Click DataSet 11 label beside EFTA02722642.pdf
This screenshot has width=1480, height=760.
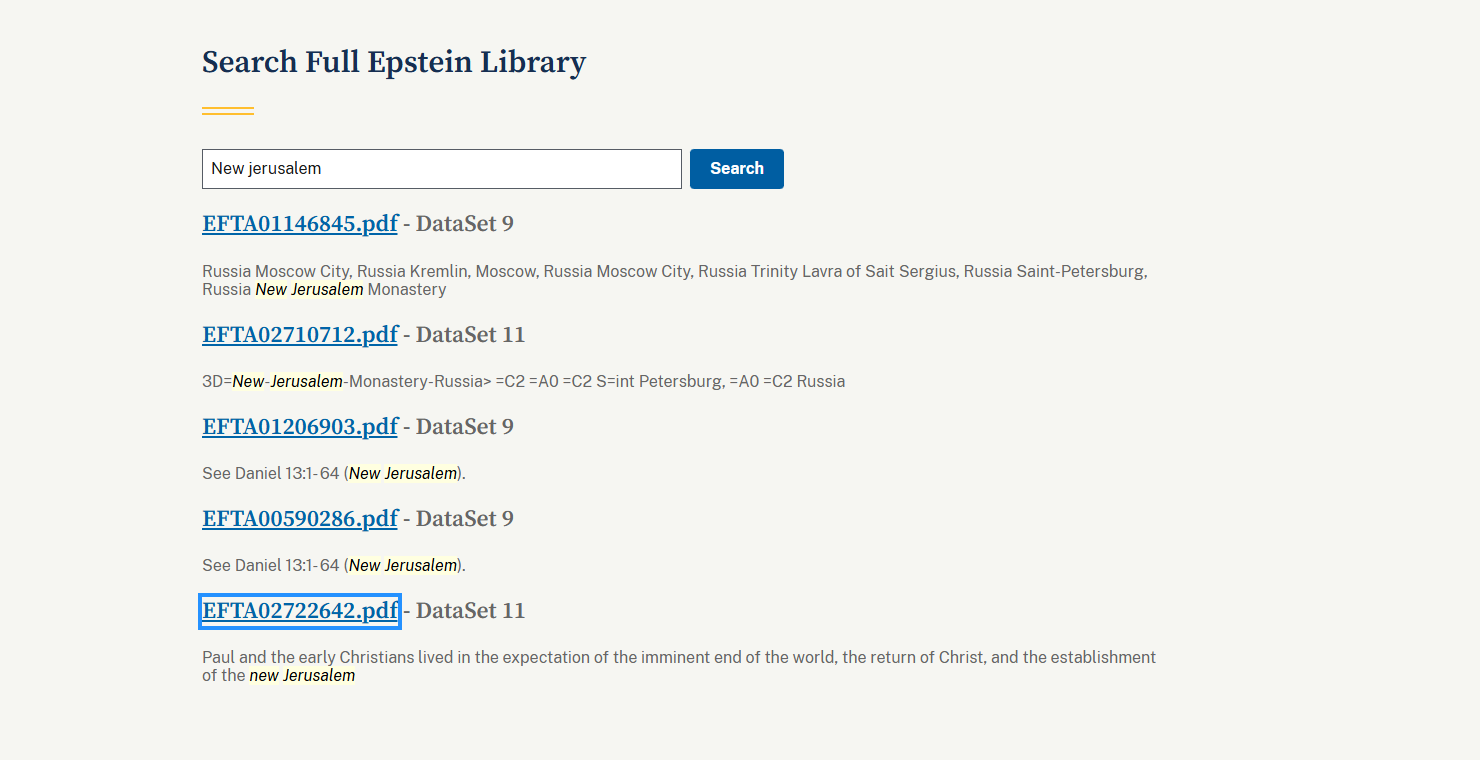pyautogui.click(x=470, y=611)
